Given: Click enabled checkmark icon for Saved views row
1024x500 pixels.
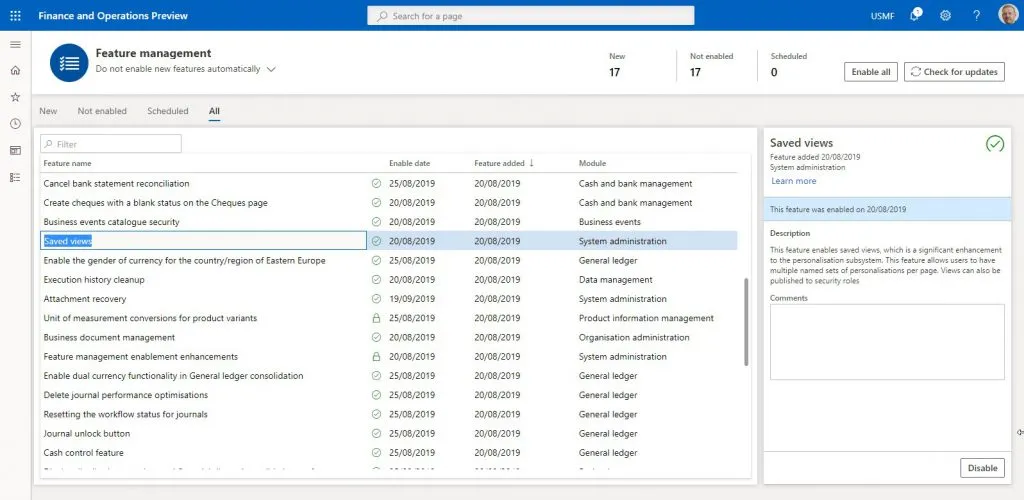Looking at the screenshot, I should click(x=376, y=241).
